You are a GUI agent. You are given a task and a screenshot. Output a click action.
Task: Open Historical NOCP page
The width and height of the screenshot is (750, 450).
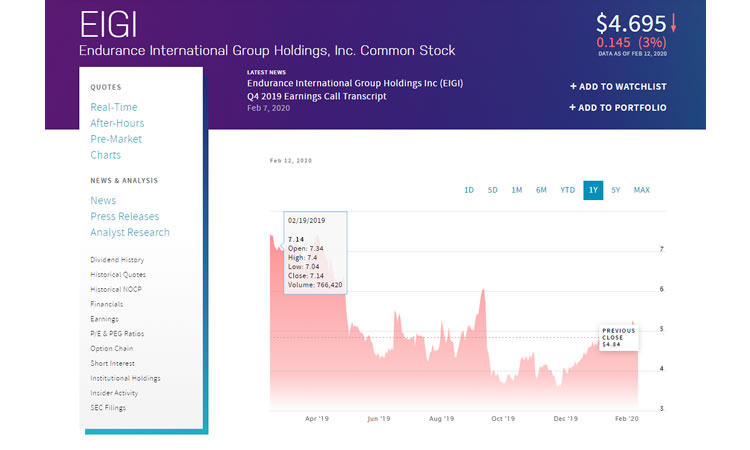click(116, 289)
